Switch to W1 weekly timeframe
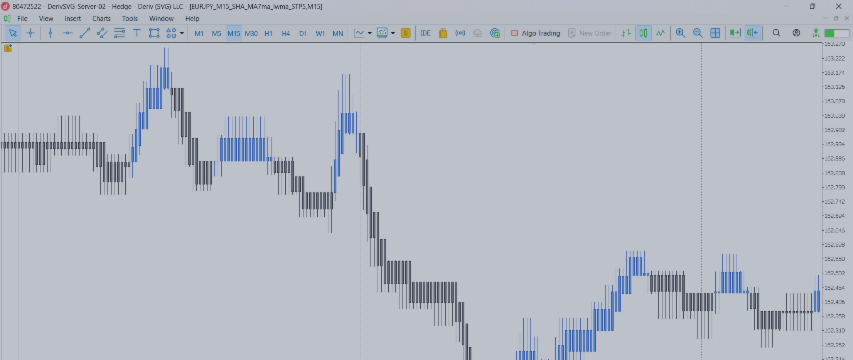This screenshot has height=360, width=853. (x=320, y=33)
